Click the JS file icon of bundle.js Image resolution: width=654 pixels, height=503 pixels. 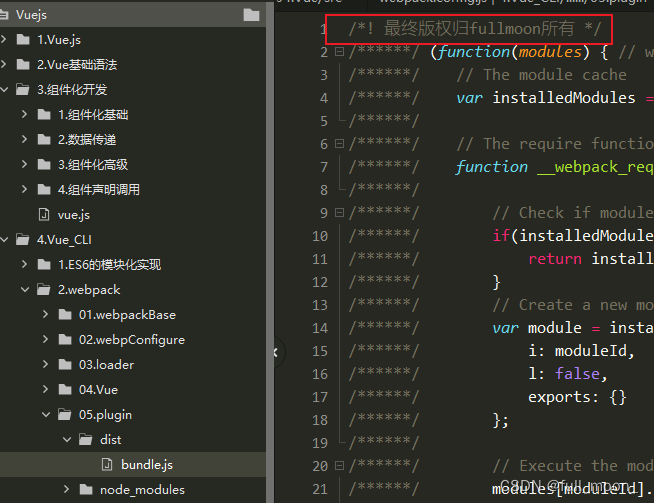click(107, 465)
